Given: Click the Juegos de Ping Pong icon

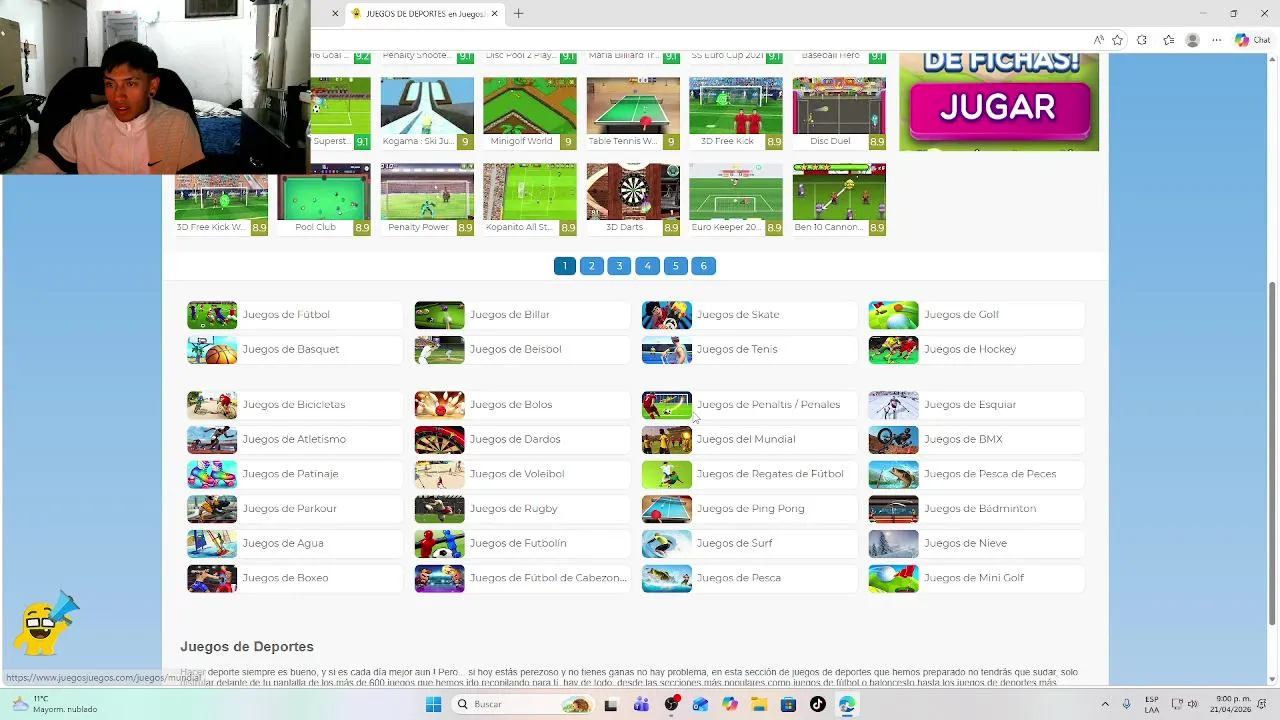Looking at the screenshot, I should [666, 509].
